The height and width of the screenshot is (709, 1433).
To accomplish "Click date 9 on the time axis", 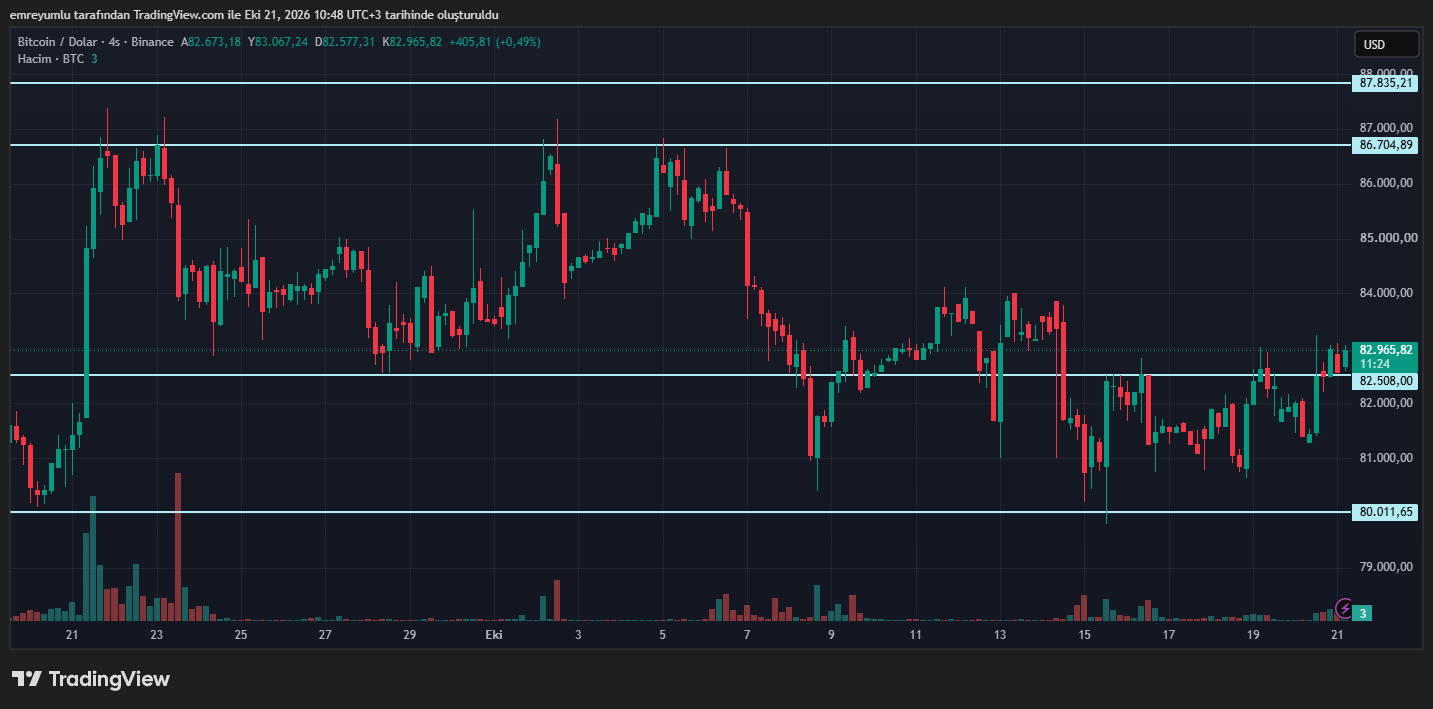I will (831, 635).
